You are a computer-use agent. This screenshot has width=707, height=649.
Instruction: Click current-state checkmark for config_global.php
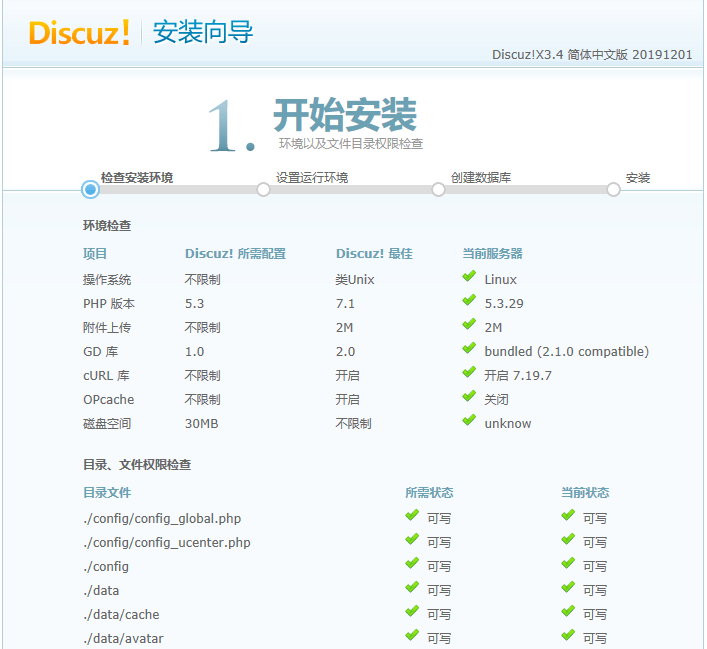pos(568,515)
